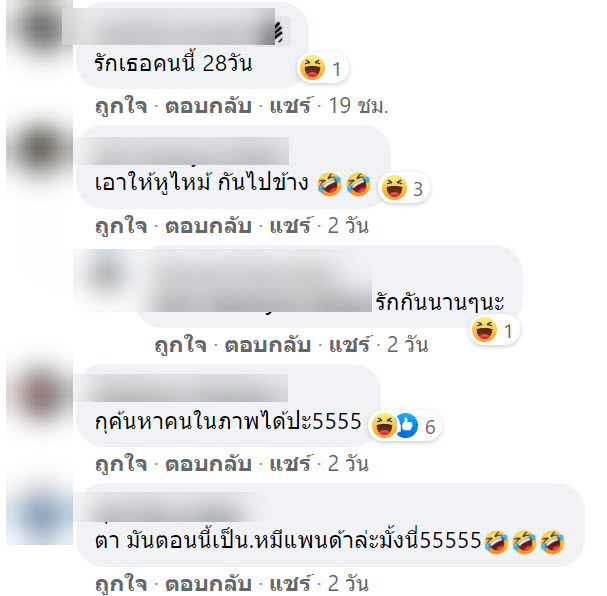Like the รักเธอคนนี้ 28วัน comment via ถูกใจ

pyautogui.click(x=121, y=106)
